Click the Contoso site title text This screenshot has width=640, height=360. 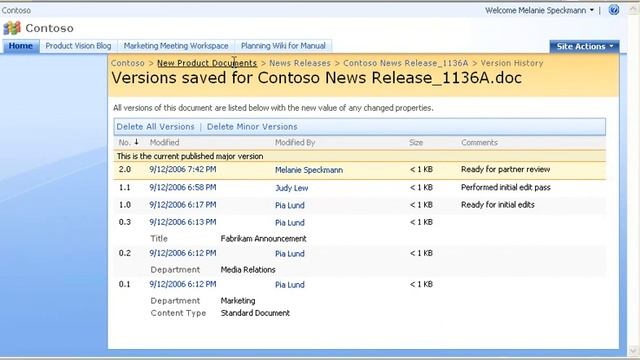tap(49, 28)
